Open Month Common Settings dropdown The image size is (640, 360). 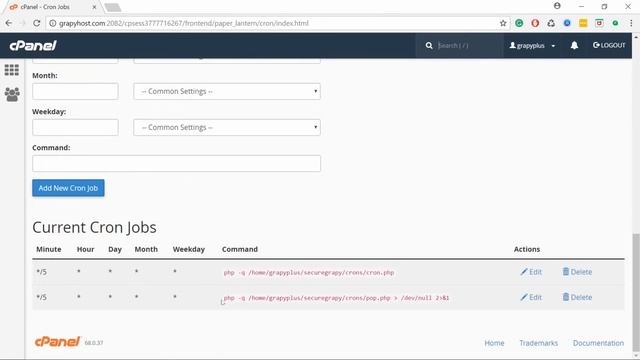point(227,91)
